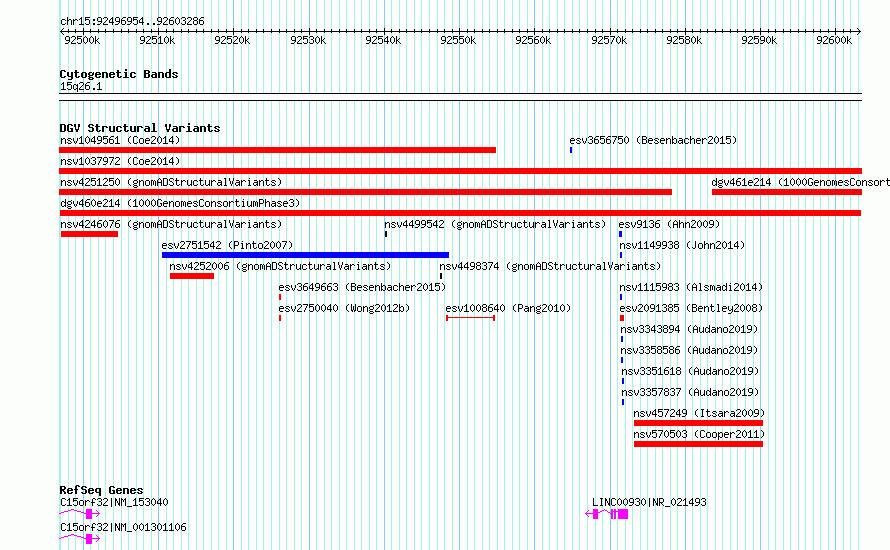Click the 15q26.1 band label

tap(81, 86)
